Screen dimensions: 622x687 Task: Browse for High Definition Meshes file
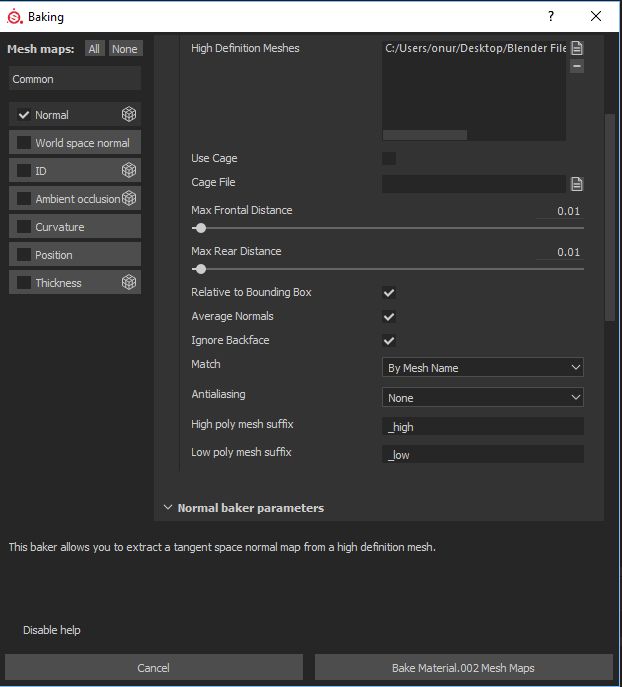(x=577, y=48)
